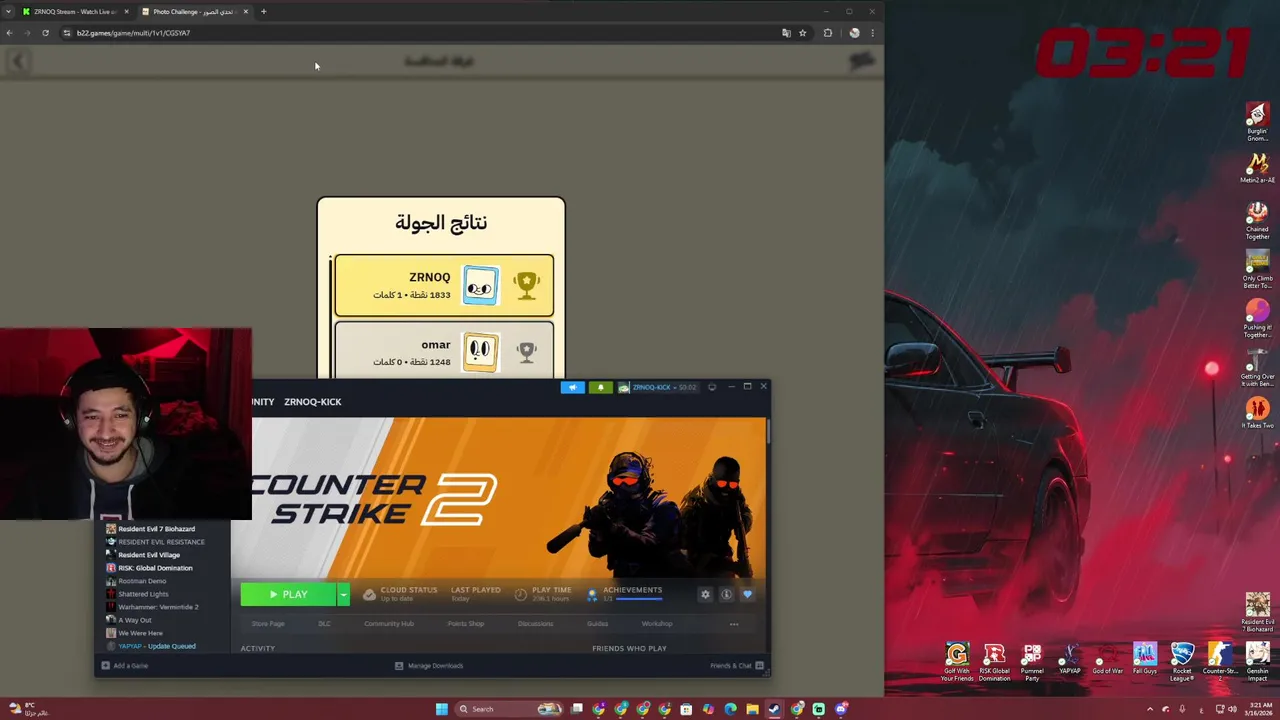
Task: Open browser extensions puzzle icon
Action: [x=827, y=33]
